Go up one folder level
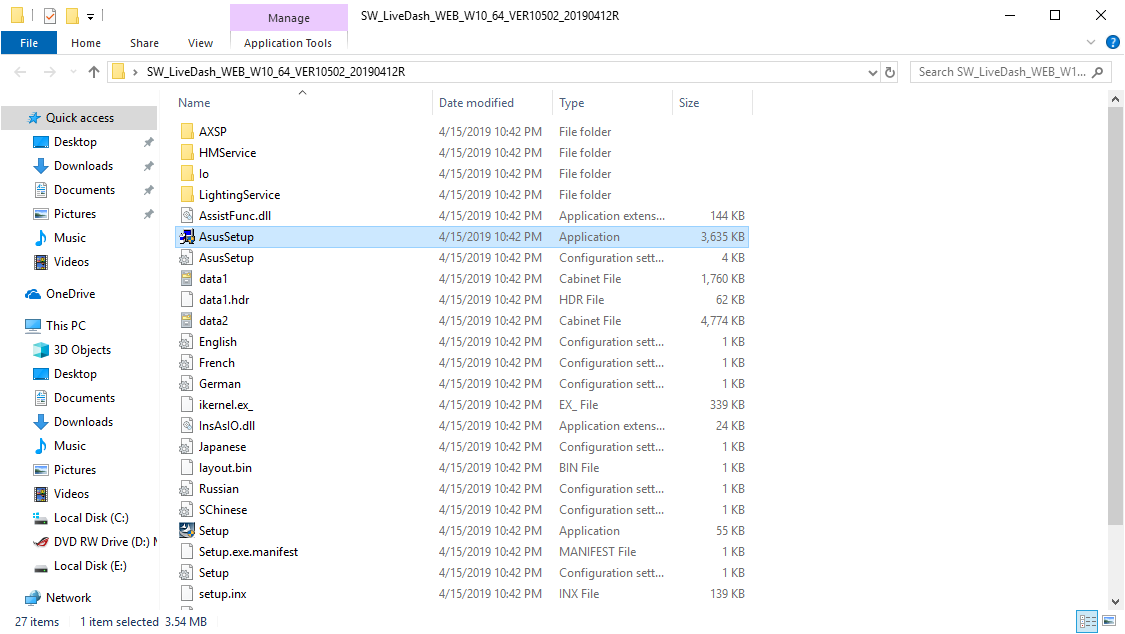Screen dimensions: 1125x634 [94, 72]
